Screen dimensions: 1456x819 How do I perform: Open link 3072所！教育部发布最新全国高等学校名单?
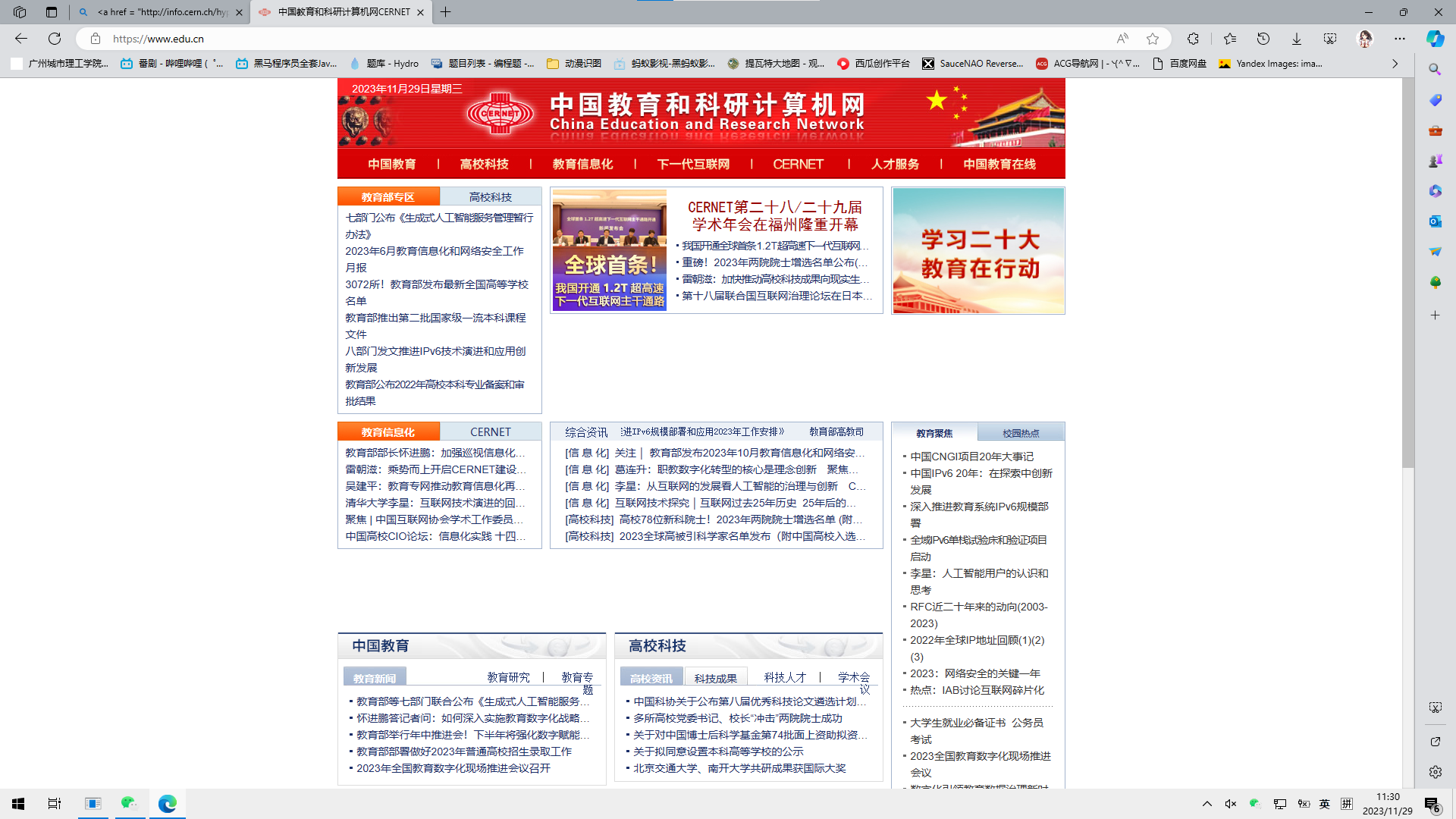tap(437, 293)
